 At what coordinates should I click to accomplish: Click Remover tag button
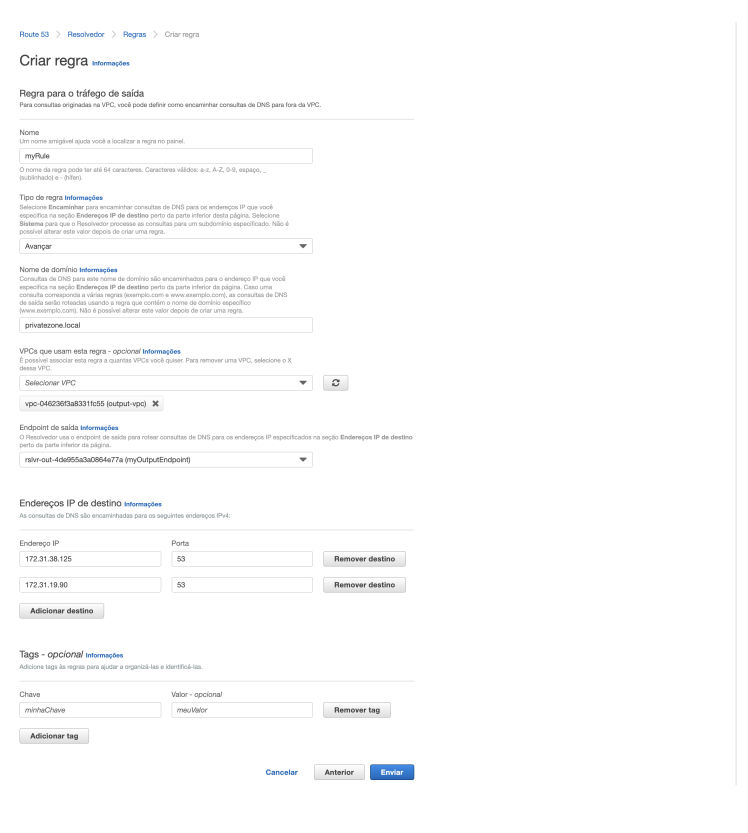(x=356, y=710)
